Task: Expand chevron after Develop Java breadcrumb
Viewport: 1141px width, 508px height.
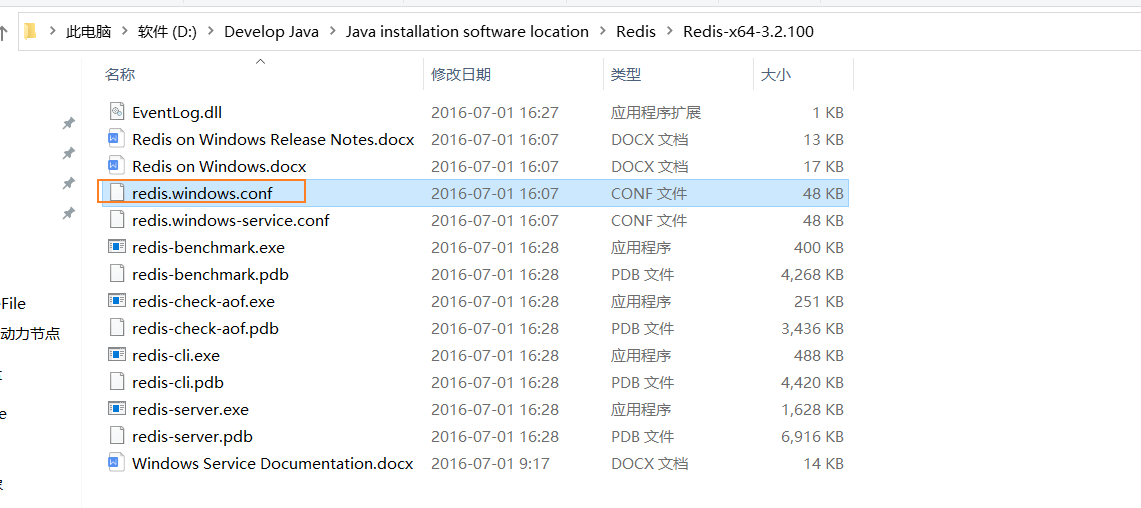Action: click(332, 32)
